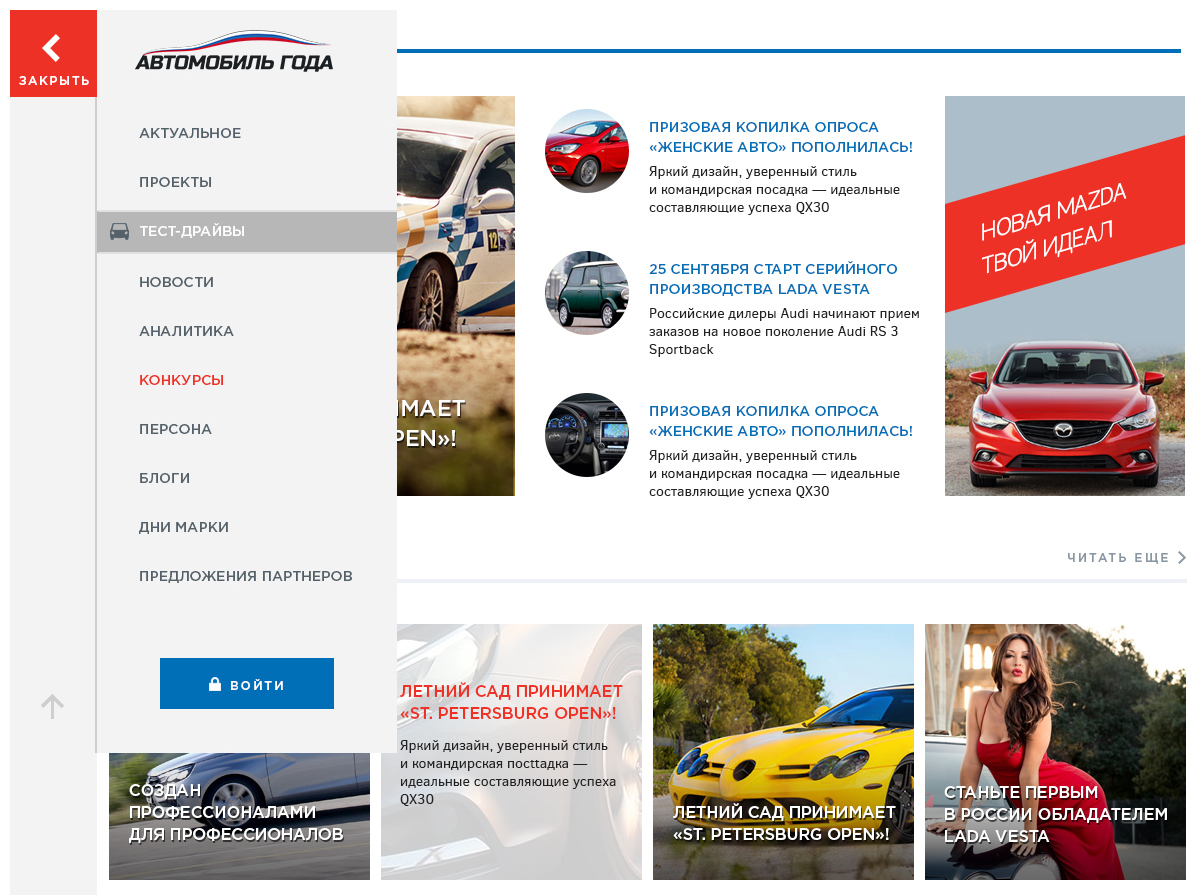The height and width of the screenshot is (895, 1200).
Task: Click the red car round thumbnail
Action: (x=587, y=151)
